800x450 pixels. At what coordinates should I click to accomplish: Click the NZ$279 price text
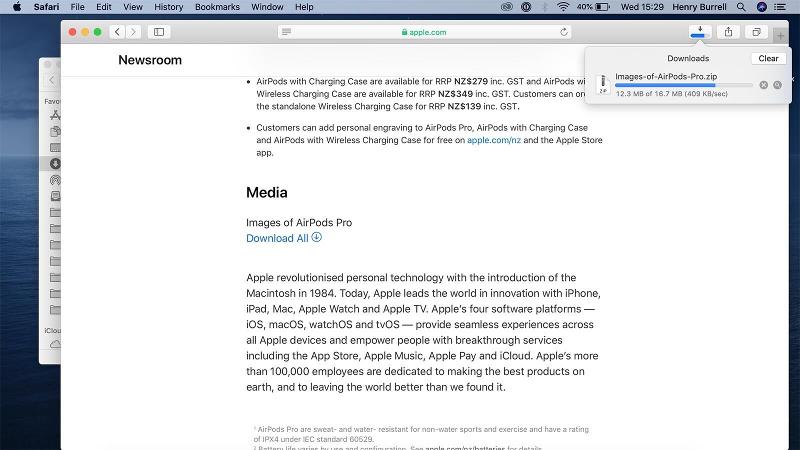point(470,81)
